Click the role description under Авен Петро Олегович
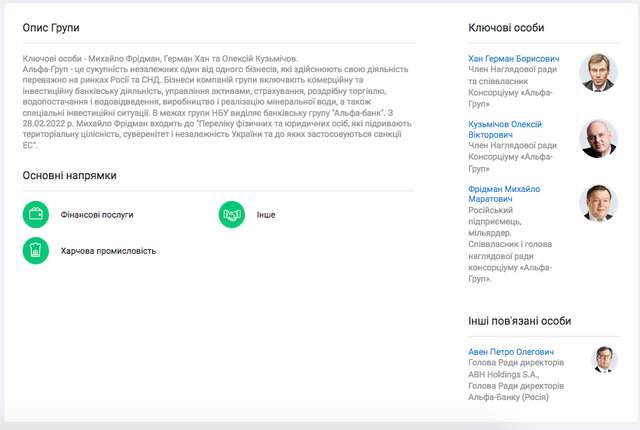Image resolution: width=640 pixels, height=430 pixels. [x=515, y=379]
